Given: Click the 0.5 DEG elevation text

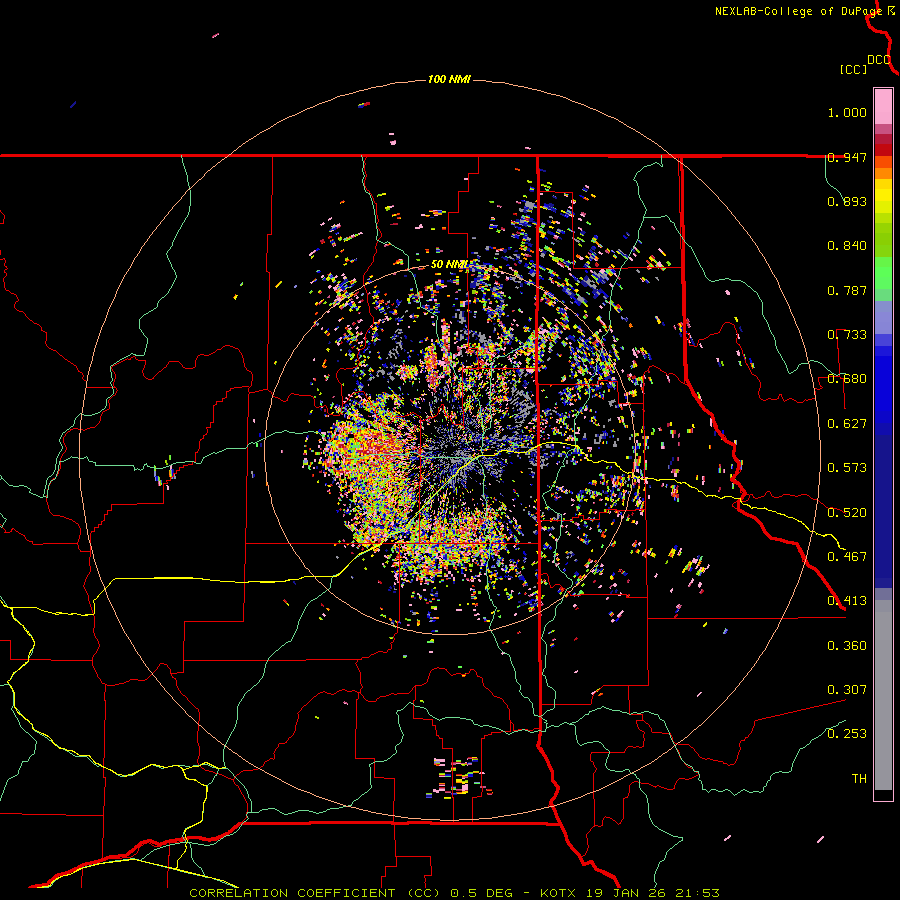Looking at the screenshot, I should [482, 893].
